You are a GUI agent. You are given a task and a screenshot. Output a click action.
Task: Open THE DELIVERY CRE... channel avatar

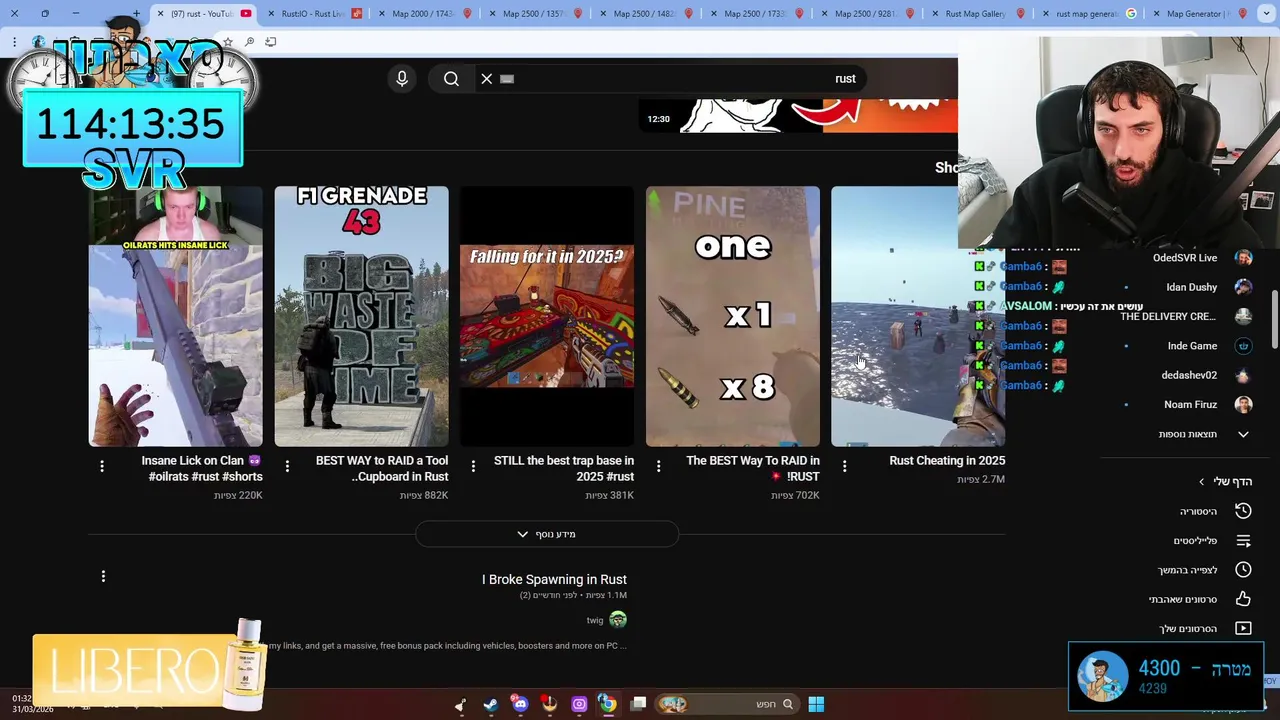1243,316
